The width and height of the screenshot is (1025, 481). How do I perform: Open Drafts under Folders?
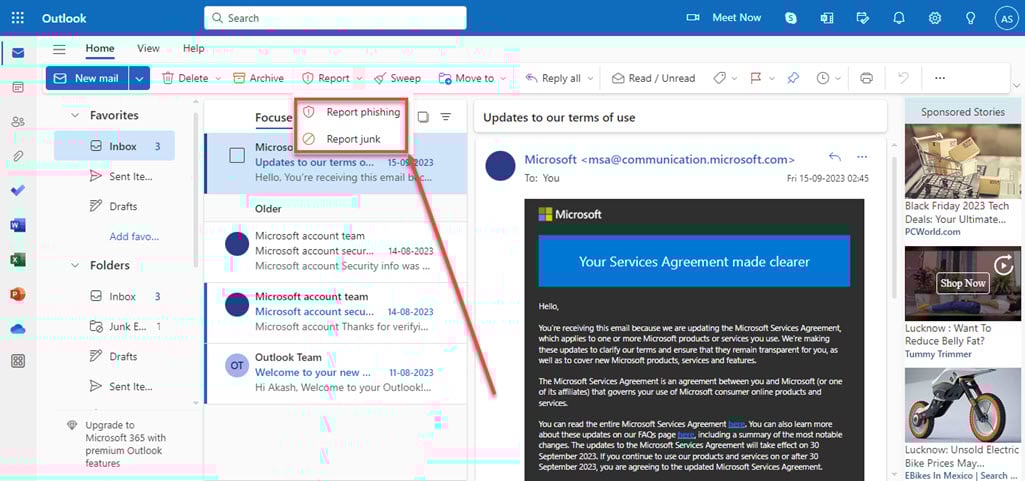[114, 356]
